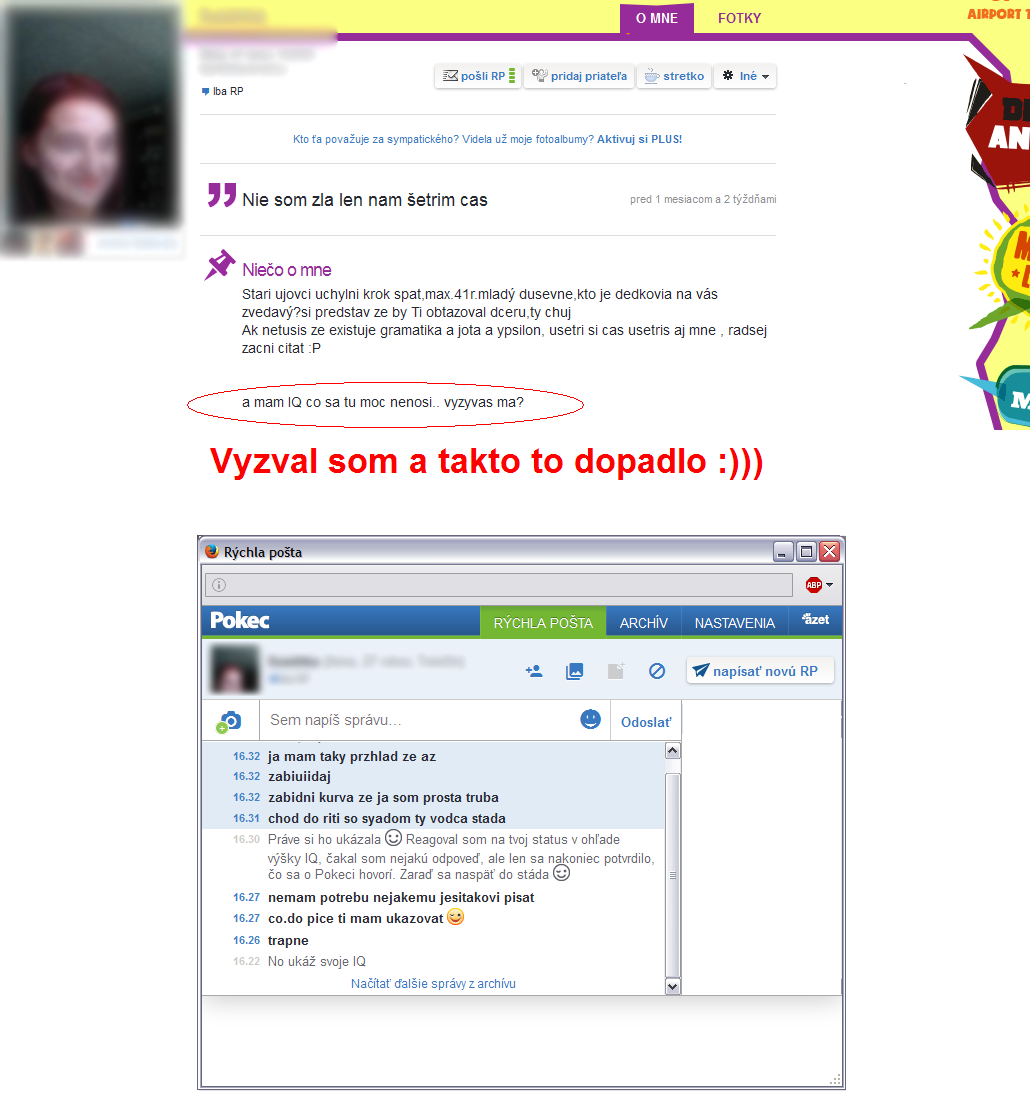Screen dimensions: 1030x1093
Task: Click the Odoslať send button
Action: (646, 722)
